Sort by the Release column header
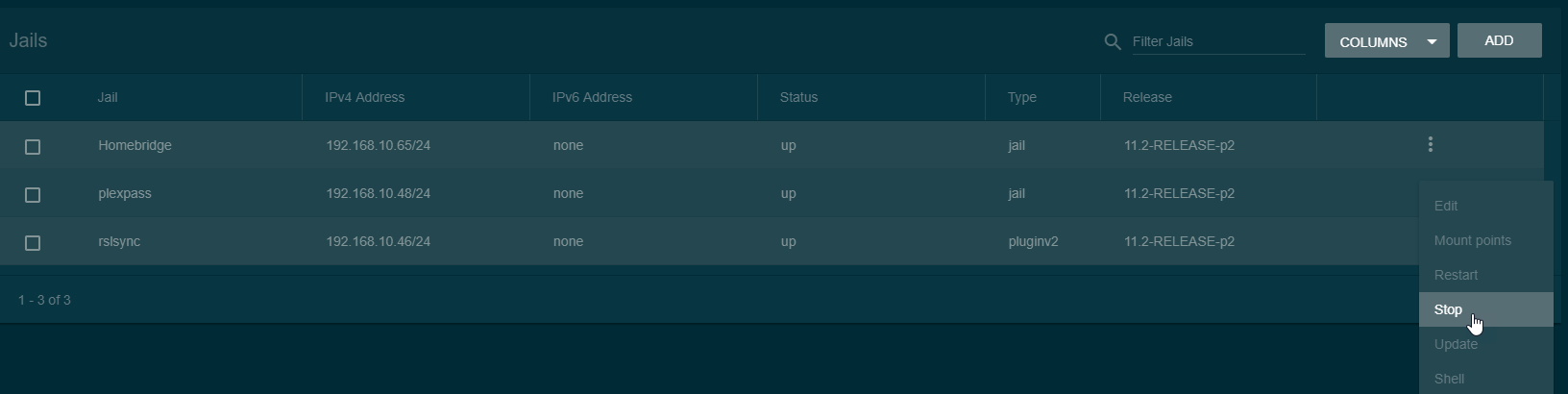The height and width of the screenshot is (394, 1568). pyautogui.click(x=1147, y=97)
